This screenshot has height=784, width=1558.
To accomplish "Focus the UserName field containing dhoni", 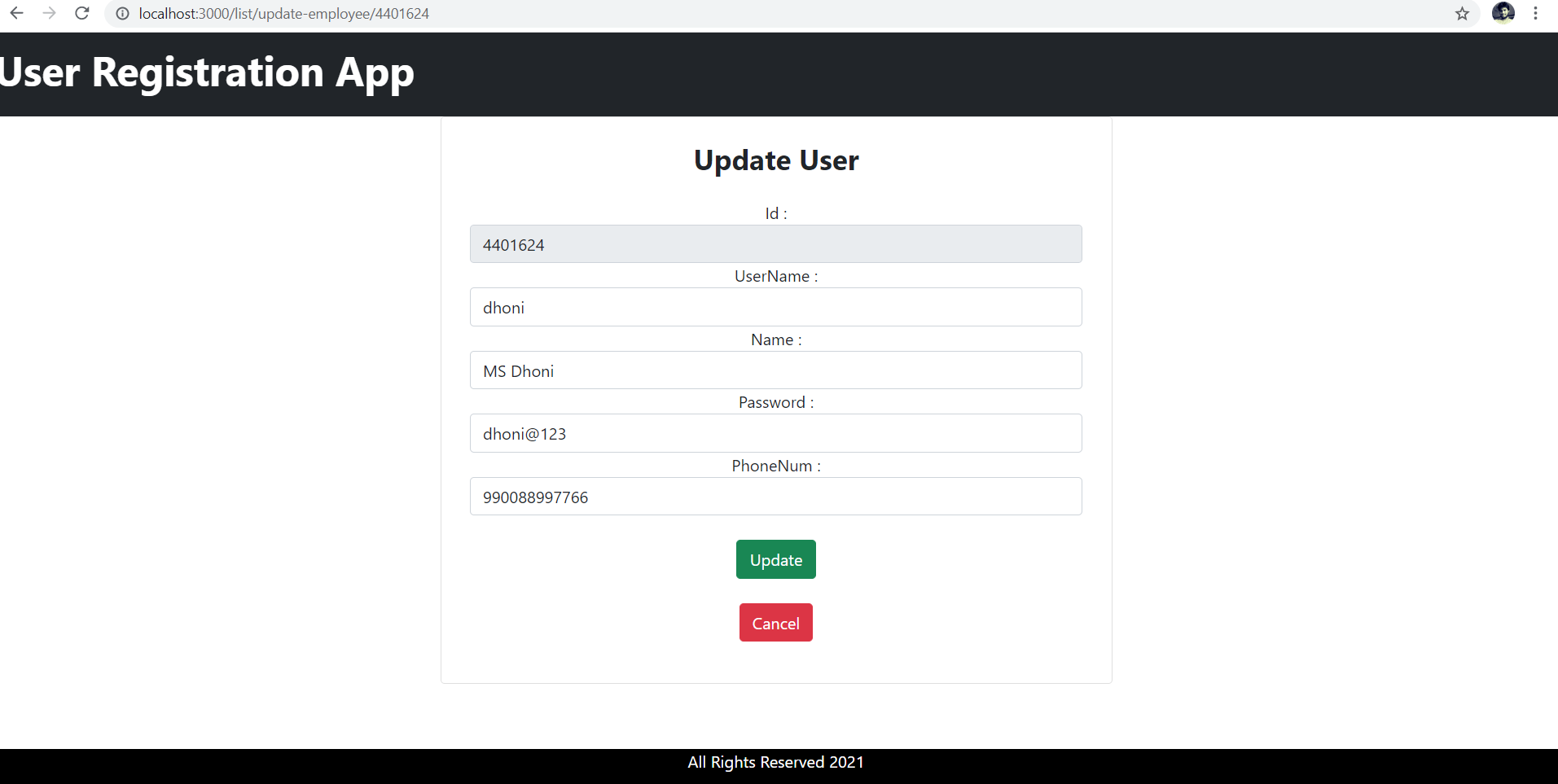I will [x=775, y=307].
